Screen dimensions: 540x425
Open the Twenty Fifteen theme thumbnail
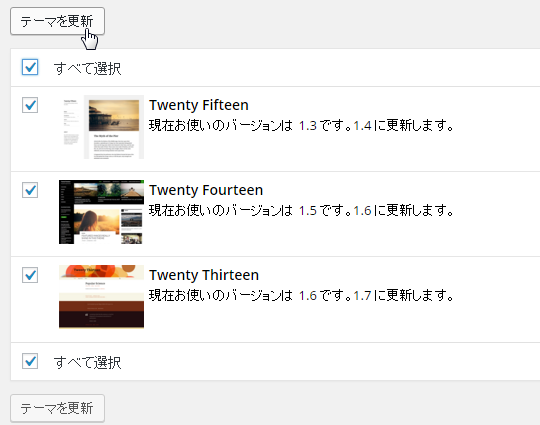(x=102, y=127)
